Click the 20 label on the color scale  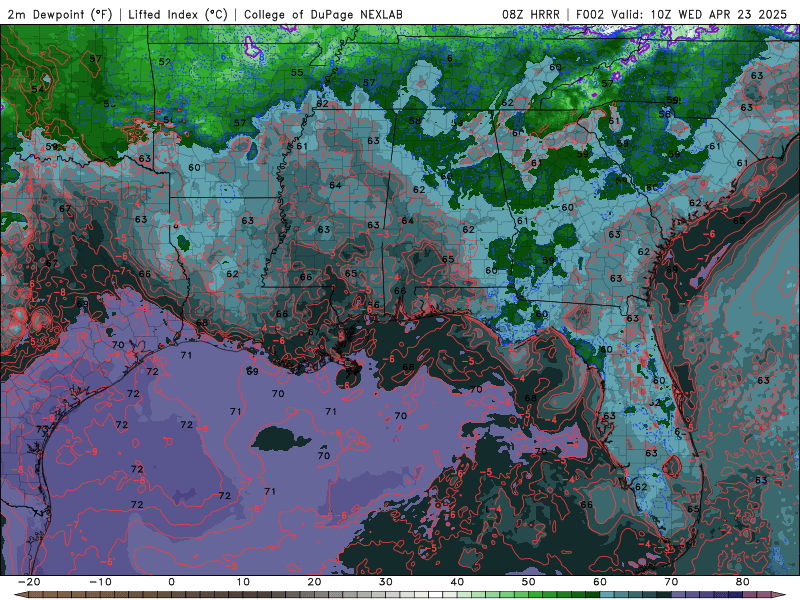coord(314,582)
